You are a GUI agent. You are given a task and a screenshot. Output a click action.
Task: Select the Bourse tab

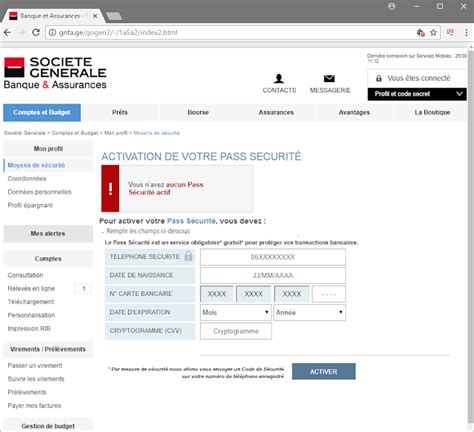(x=198, y=112)
